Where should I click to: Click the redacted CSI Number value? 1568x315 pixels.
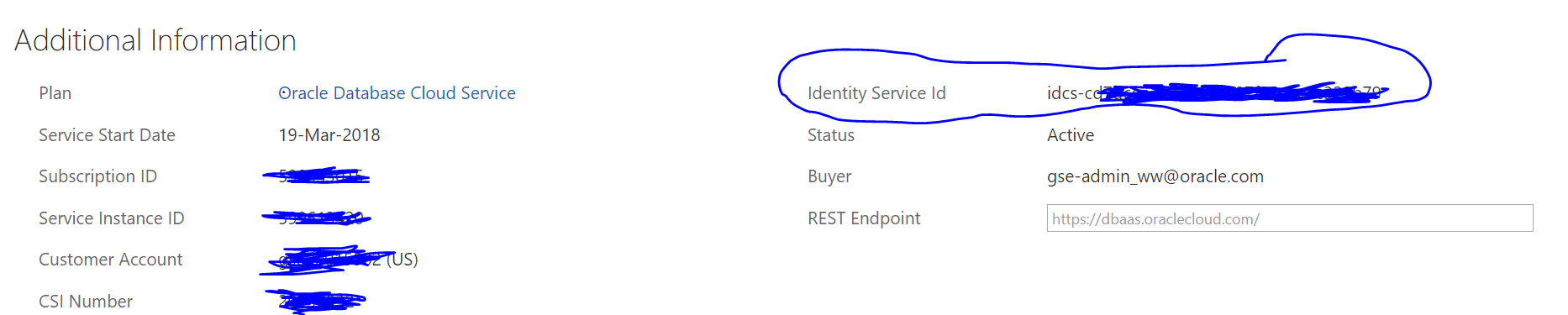coord(317,301)
